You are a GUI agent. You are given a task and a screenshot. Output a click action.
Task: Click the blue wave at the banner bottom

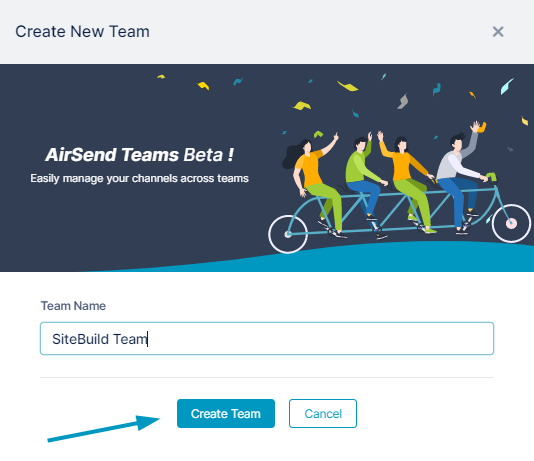click(x=375, y=259)
